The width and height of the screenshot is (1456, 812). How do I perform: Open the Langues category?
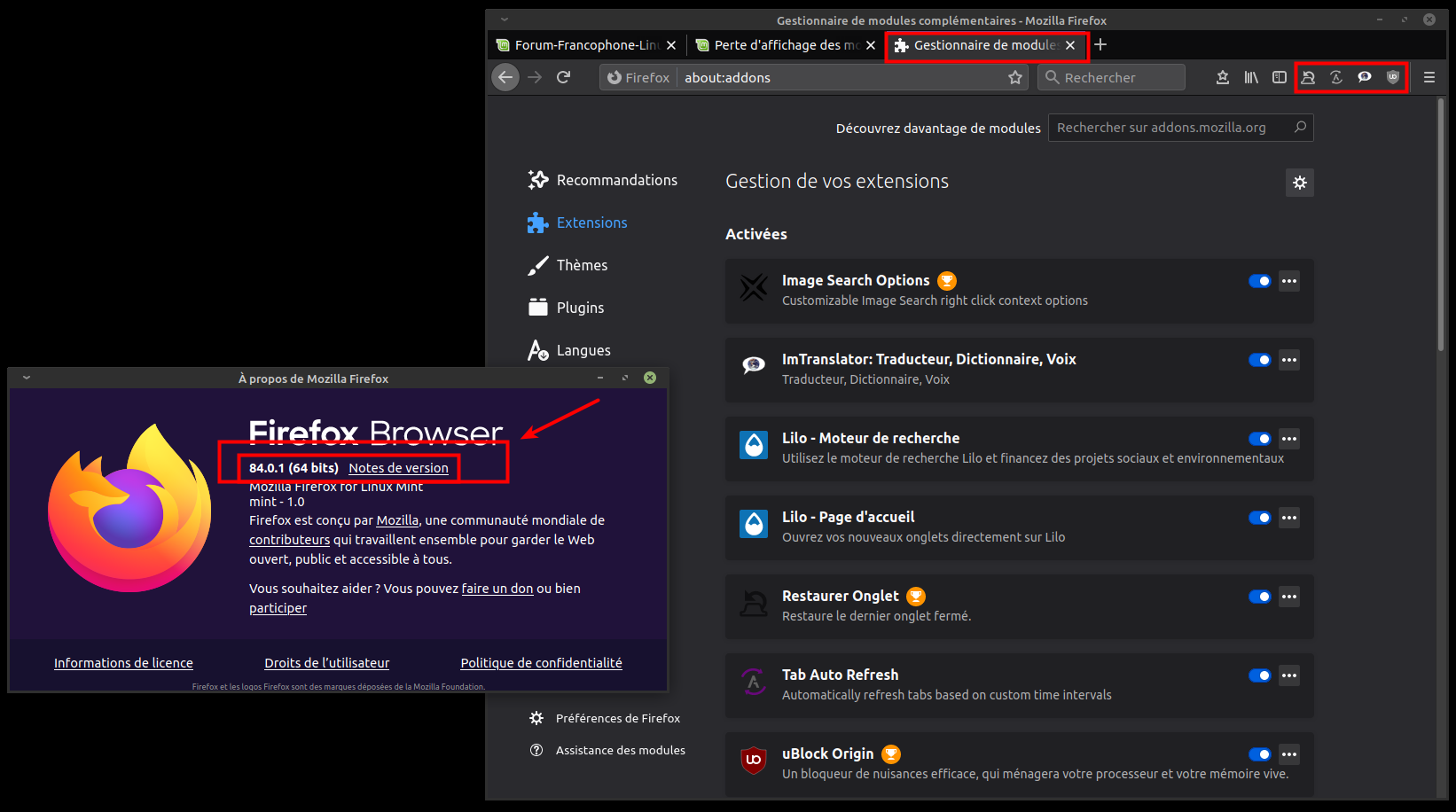click(569, 350)
